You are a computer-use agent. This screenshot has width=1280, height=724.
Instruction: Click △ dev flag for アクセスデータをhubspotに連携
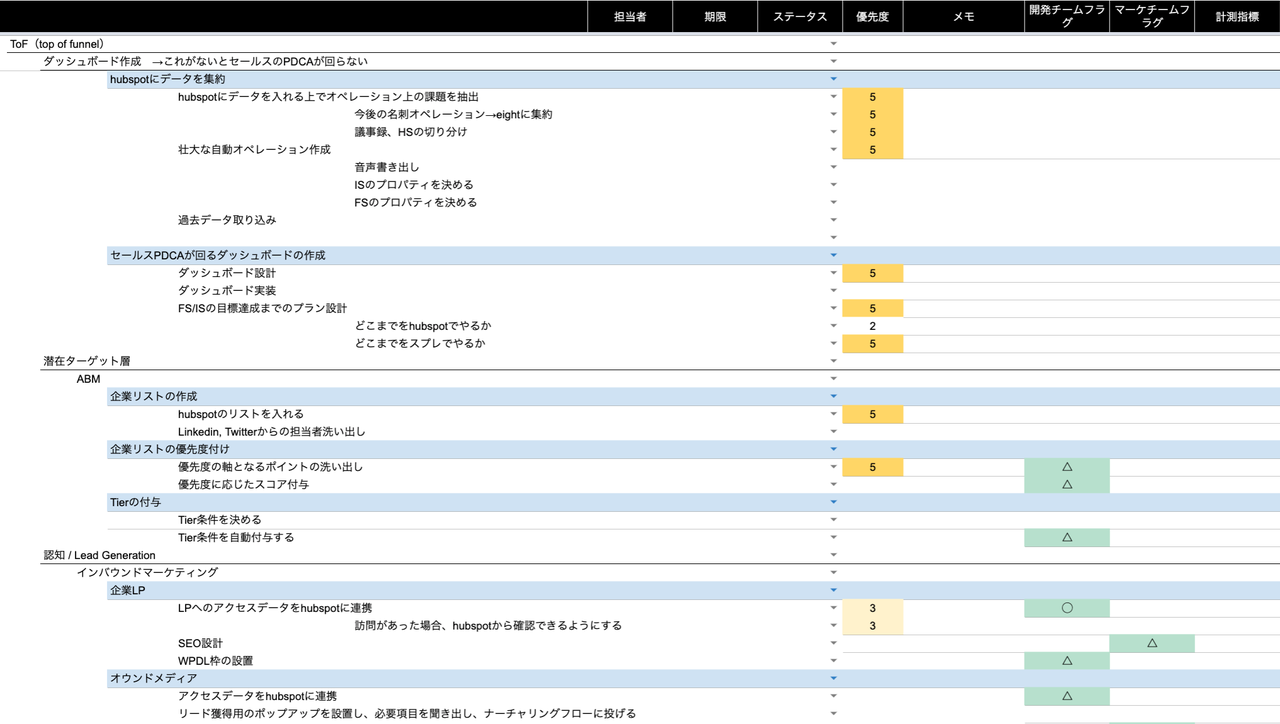tap(1067, 696)
